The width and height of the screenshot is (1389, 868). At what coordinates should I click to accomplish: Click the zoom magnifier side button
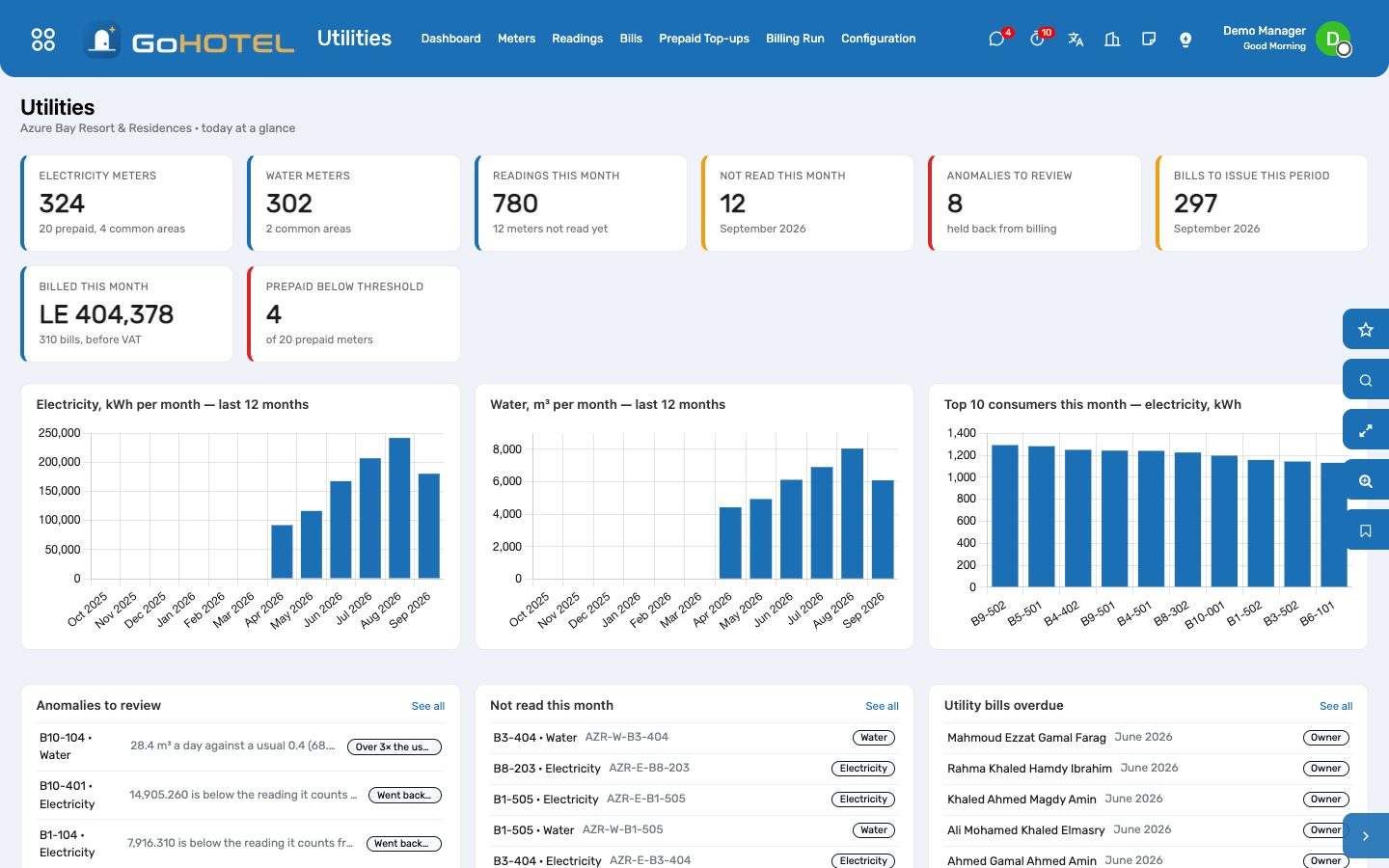pos(1366,480)
